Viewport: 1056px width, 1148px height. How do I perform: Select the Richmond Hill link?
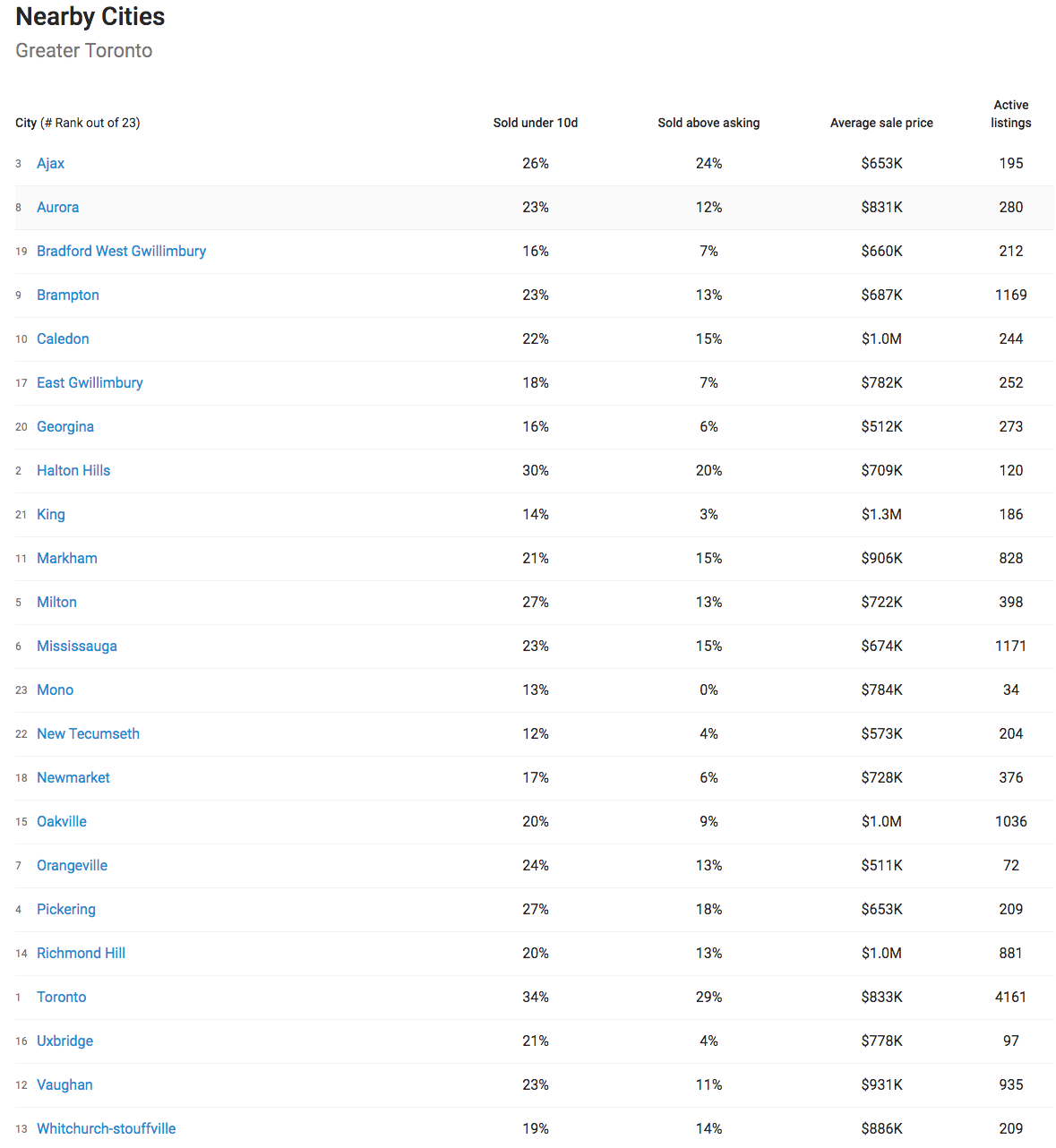[x=81, y=953]
